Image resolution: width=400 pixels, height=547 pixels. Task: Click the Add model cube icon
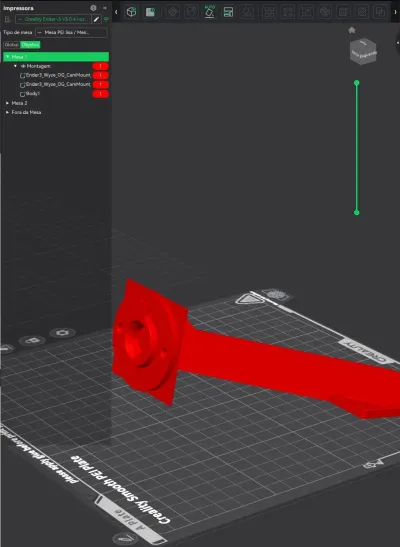[x=131, y=12]
